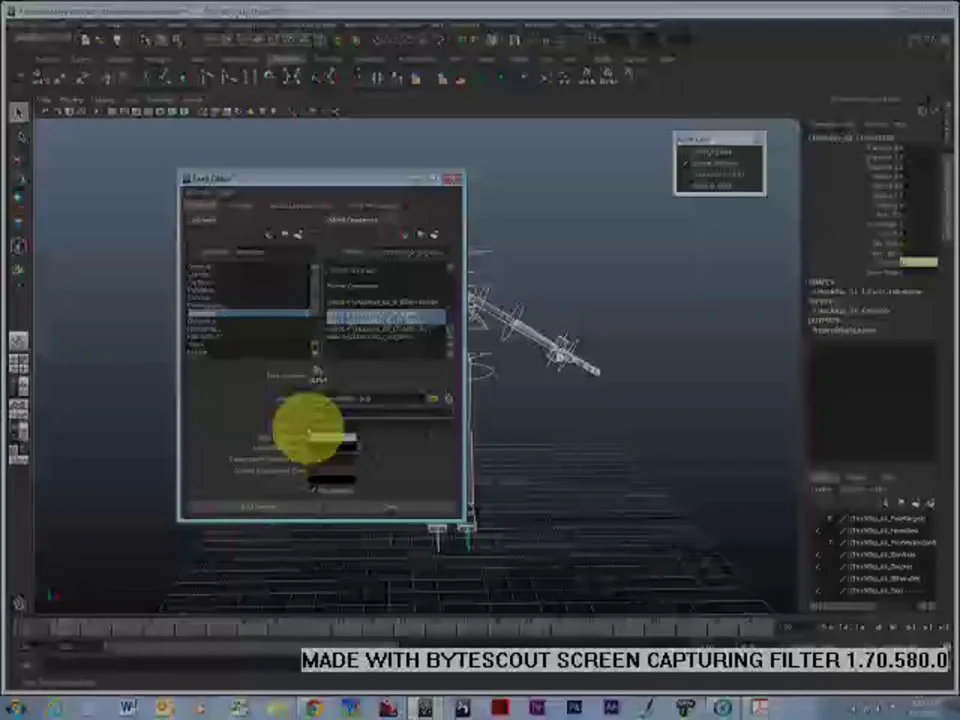Open the Panels menu of the viewport panel
The width and height of the screenshot is (960, 720).
pos(192,99)
